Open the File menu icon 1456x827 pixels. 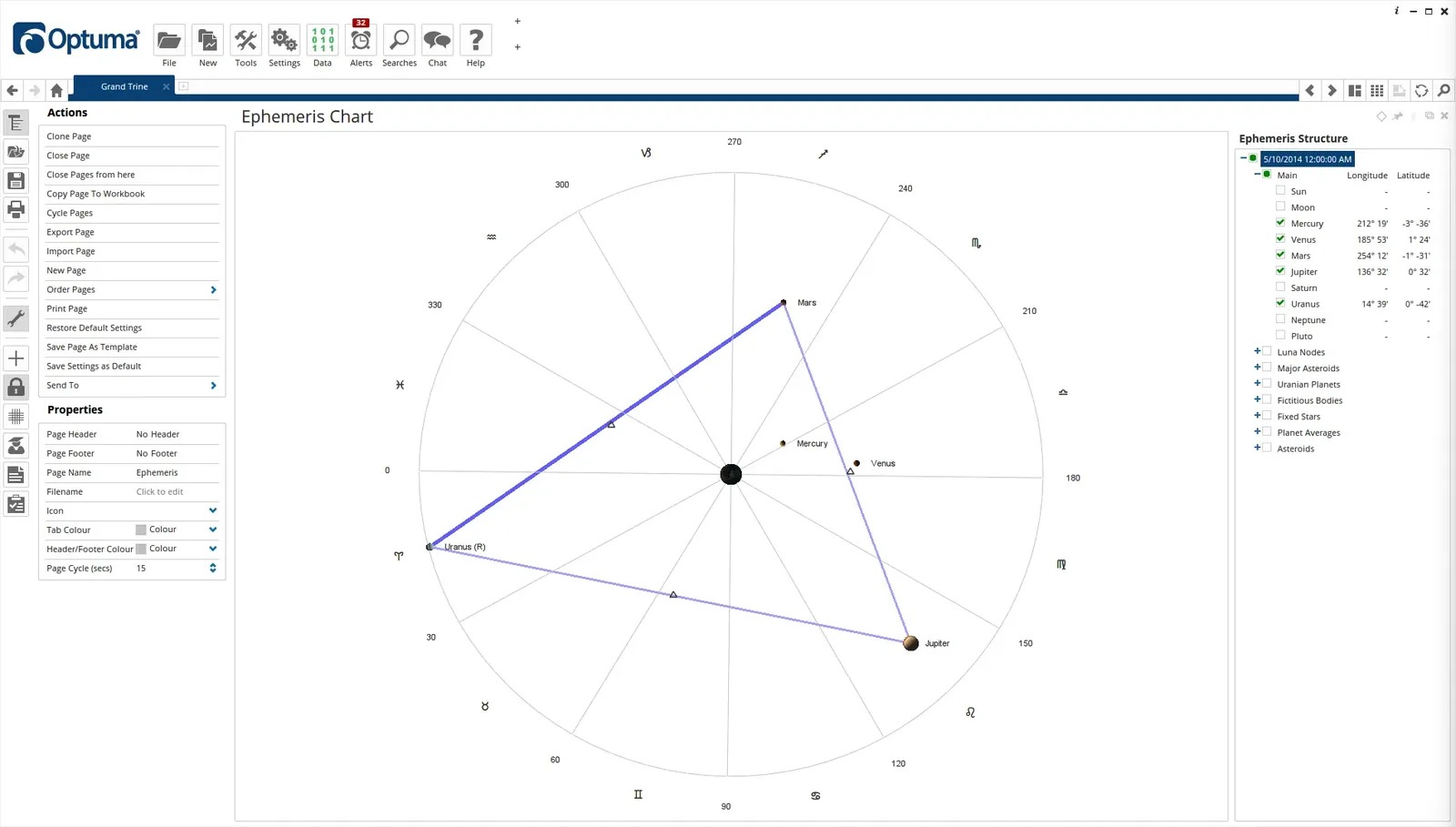click(169, 40)
